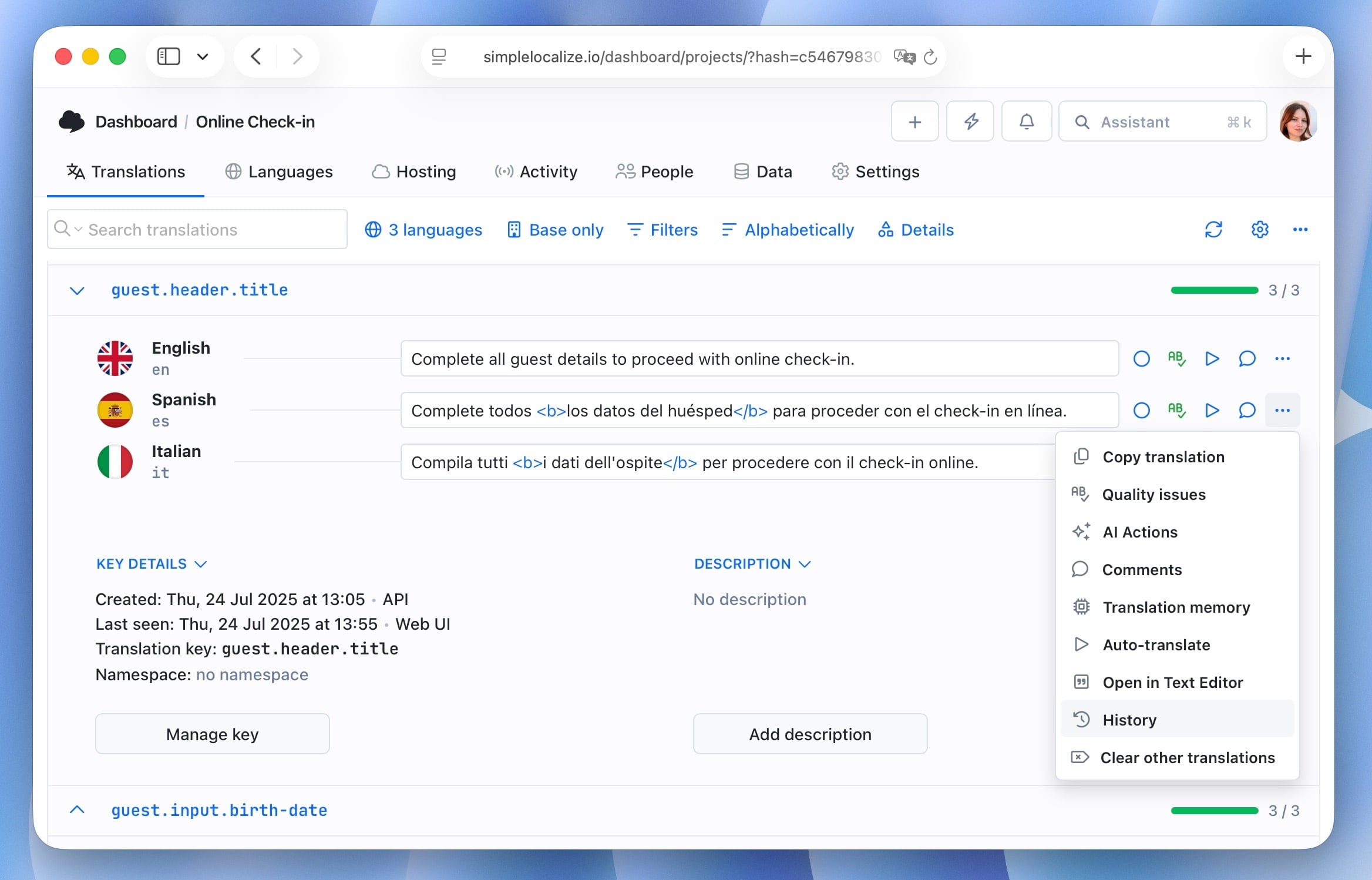
Task: Click the Manage key button
Action: point(212,734)
